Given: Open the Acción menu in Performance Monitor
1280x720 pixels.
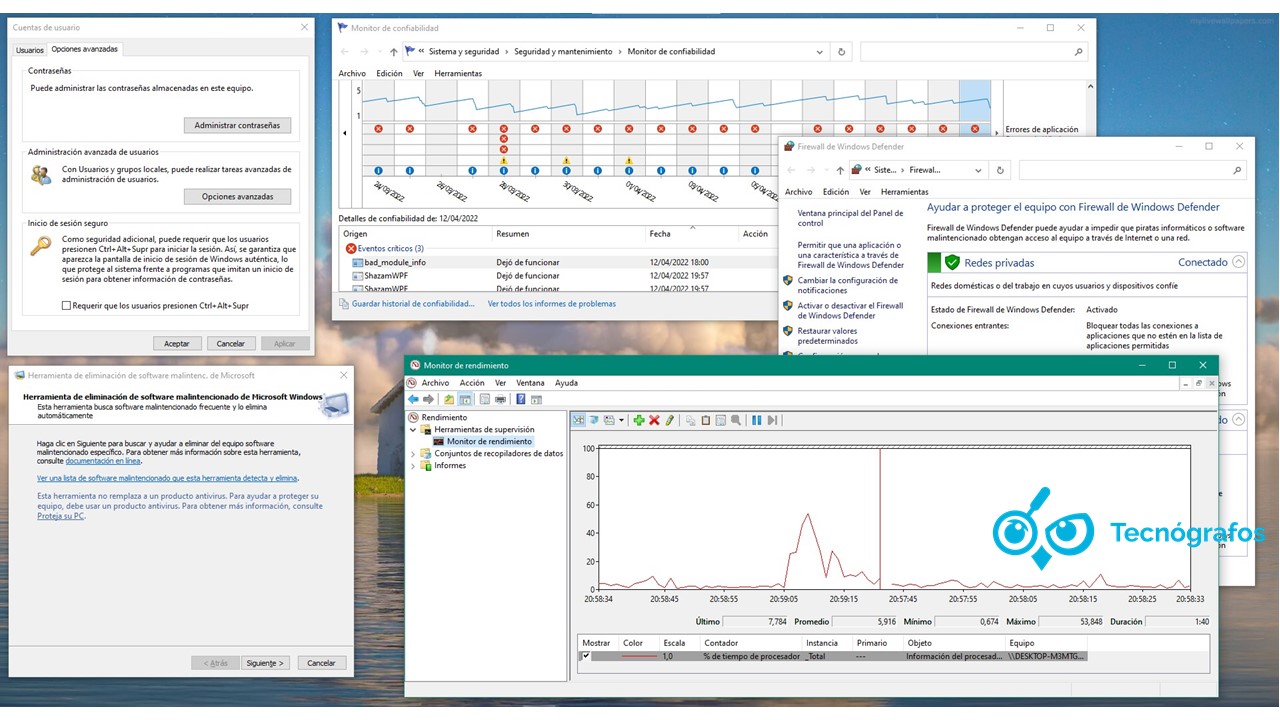Looking at the screenshot, I should point(471,383).
